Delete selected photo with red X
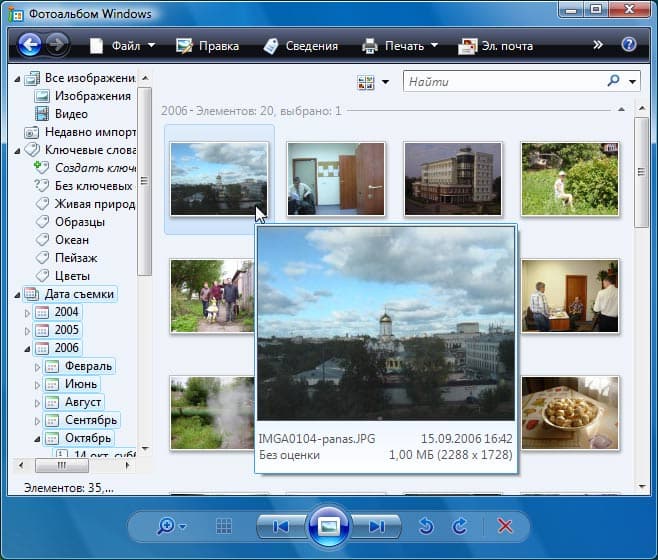The height and width of the screenshot is (560, 658). [505, 526]
